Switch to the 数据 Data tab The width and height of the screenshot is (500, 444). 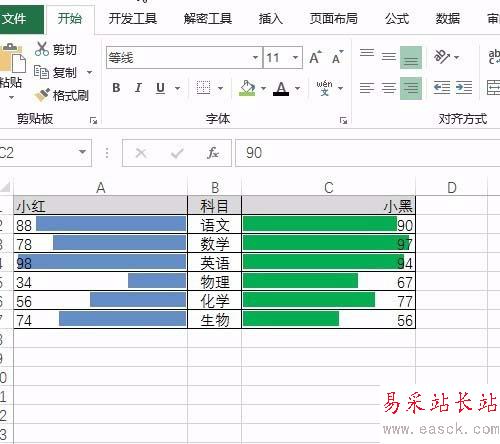tap(448, 19)
